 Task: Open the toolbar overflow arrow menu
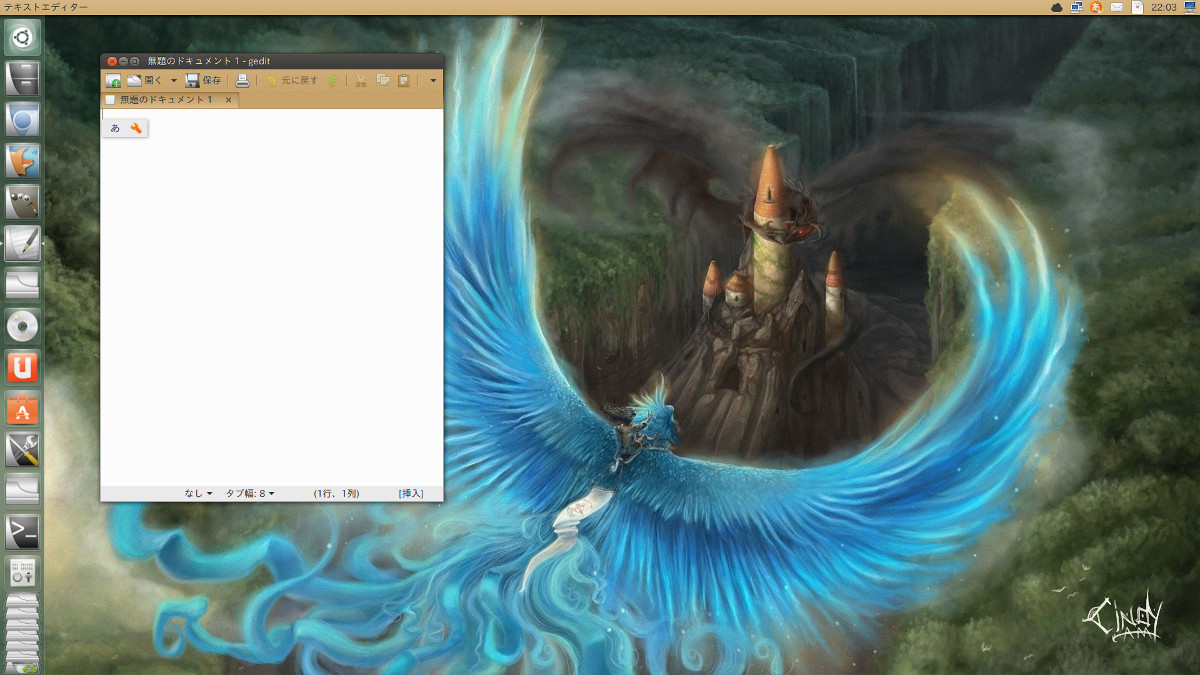coord(432,80)
